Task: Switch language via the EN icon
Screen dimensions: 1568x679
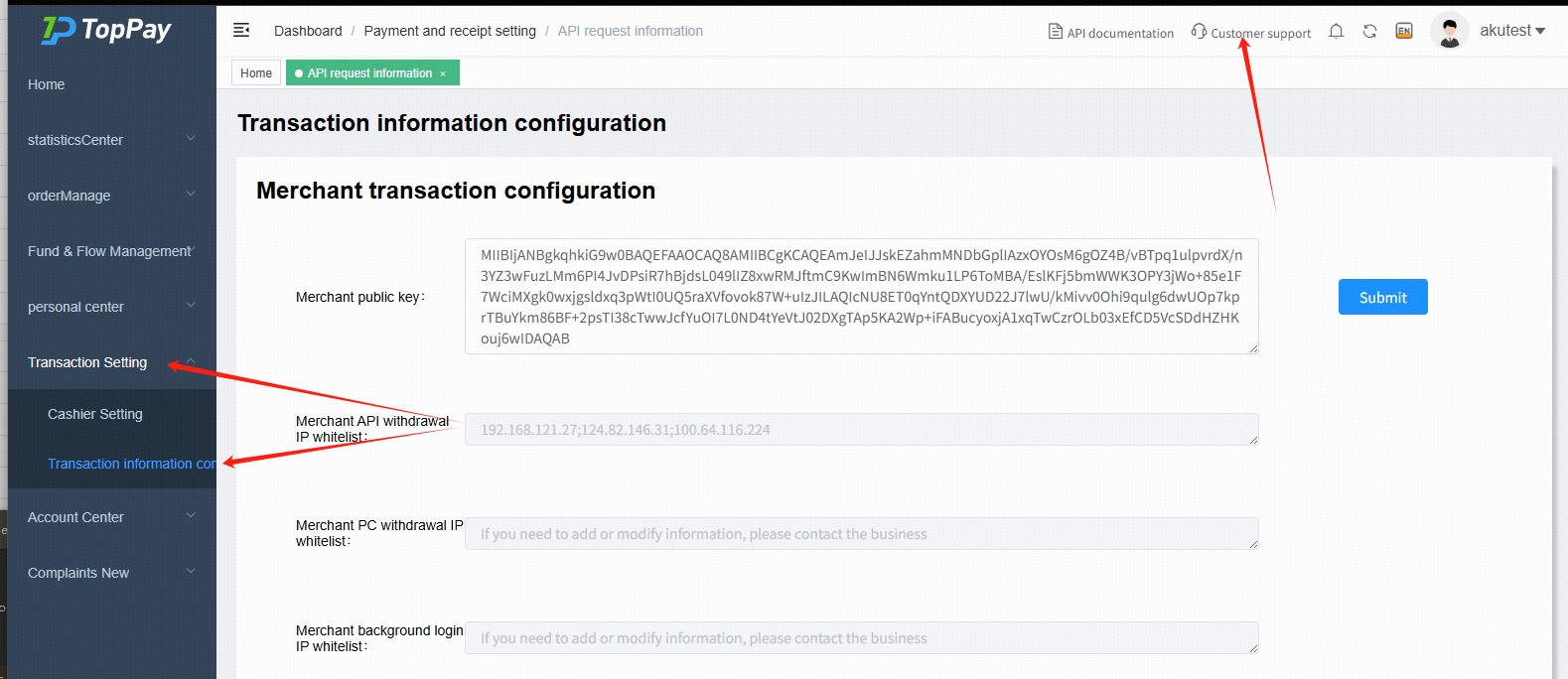Action: pyautogui.click(x=1404, y=31)
